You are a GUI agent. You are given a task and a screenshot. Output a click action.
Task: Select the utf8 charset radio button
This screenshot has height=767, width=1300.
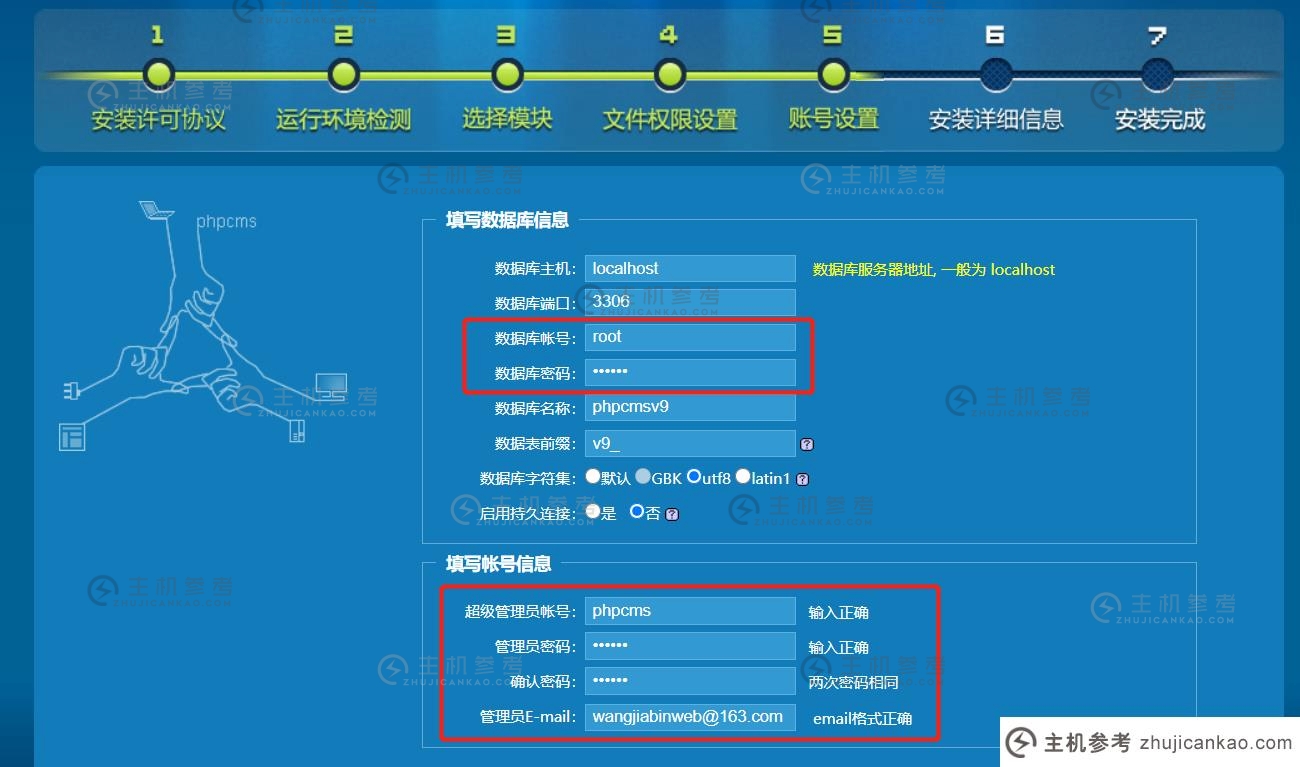tap(693, 477)
